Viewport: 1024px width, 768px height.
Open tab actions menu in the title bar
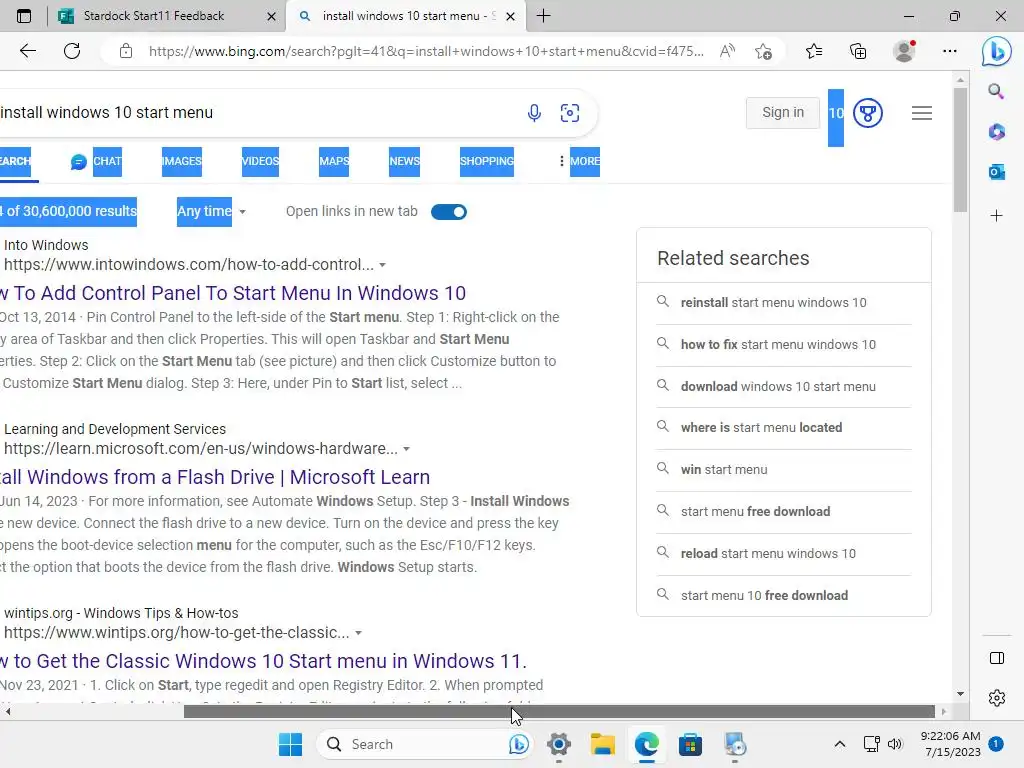(x=24, y=16)
